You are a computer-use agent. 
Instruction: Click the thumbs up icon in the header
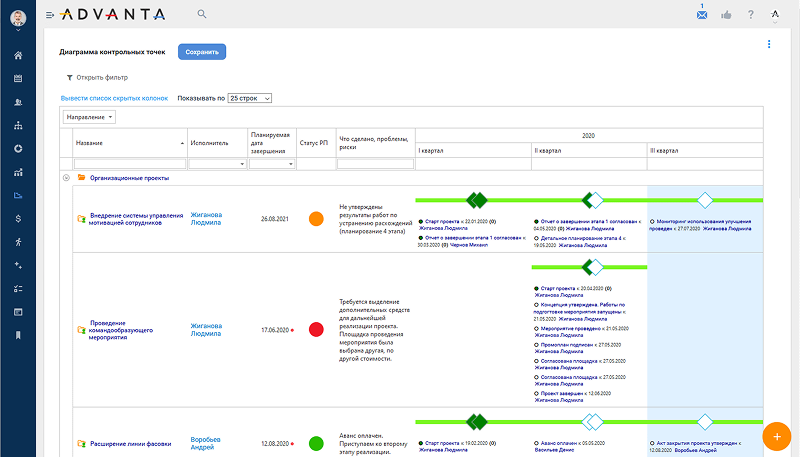click(x=726, y=15)
